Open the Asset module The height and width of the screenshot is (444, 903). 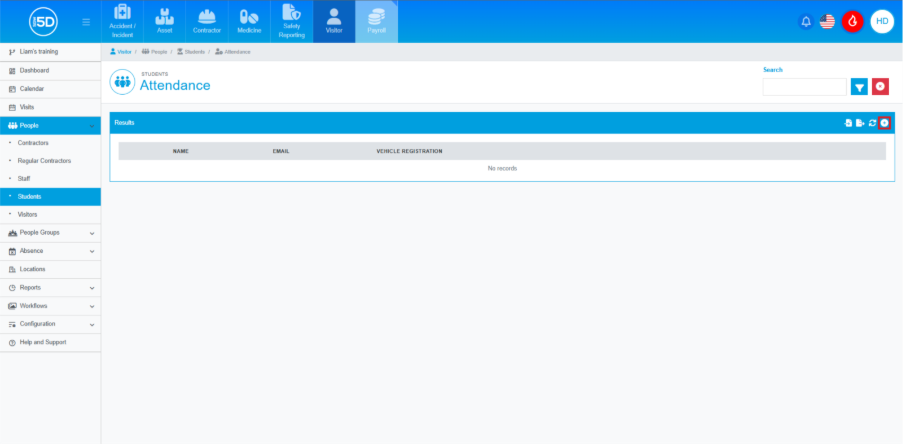click(165, 21)
